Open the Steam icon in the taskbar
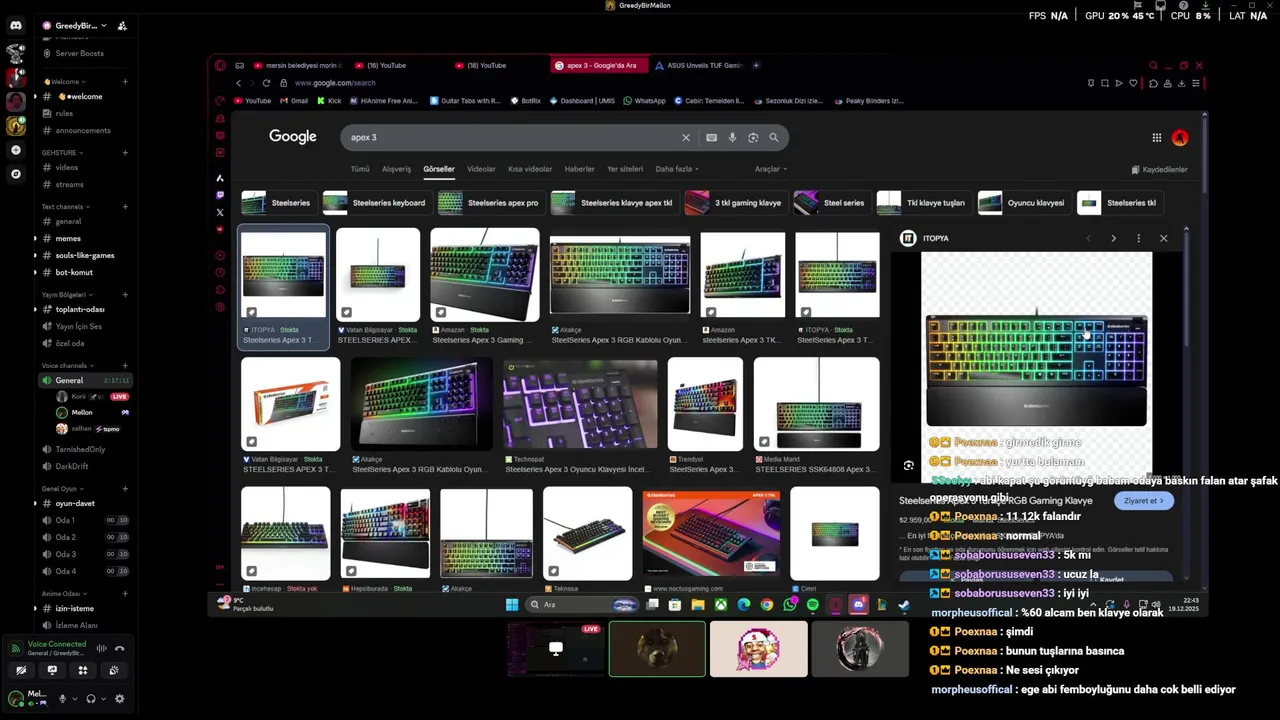Screen dimensions: 1280x720 [x=903, y=605]
